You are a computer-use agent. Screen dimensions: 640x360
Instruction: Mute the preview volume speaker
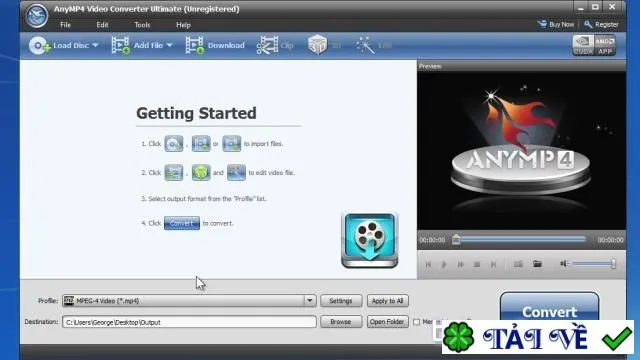click(564, 264)
